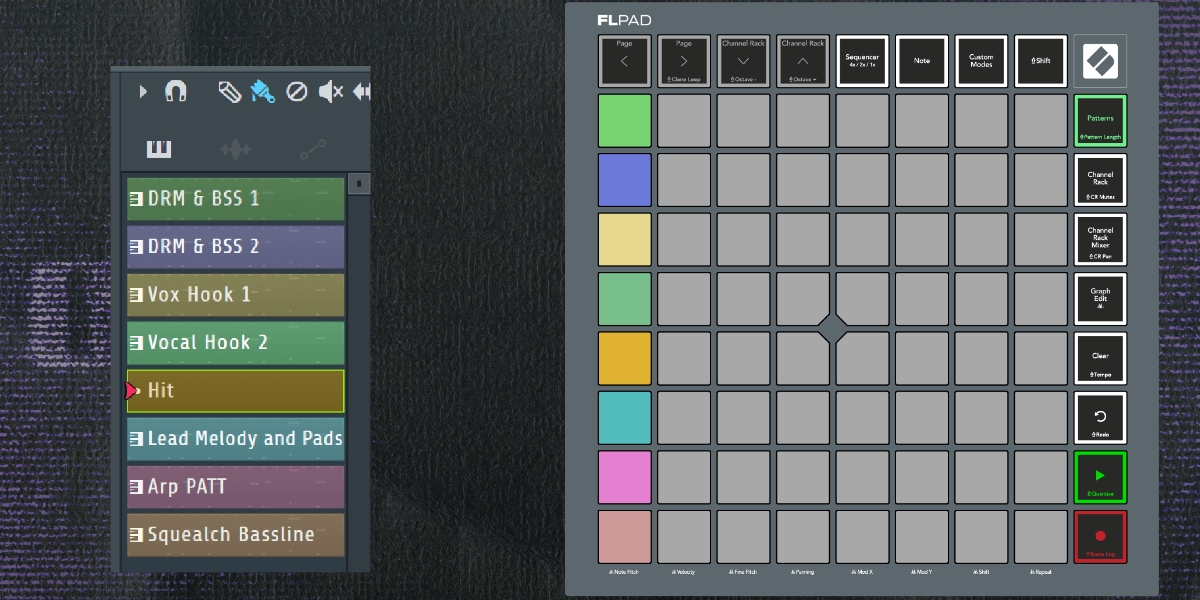Screen dimensions: 1200x600
Task: Switch to the pattern clips piano icon tab
Action: pyautogui.click(x=159, y=150)
